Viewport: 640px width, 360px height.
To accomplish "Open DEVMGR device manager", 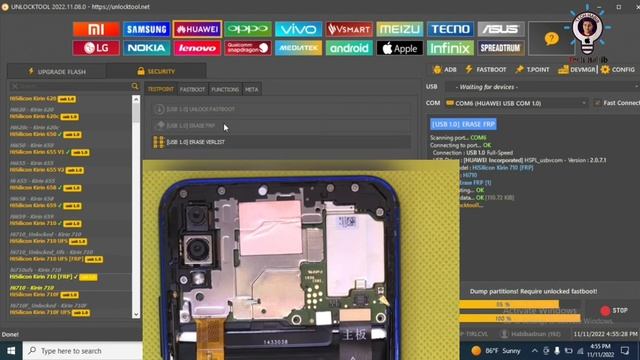I will pyautogui.click(x=577, y=69).
